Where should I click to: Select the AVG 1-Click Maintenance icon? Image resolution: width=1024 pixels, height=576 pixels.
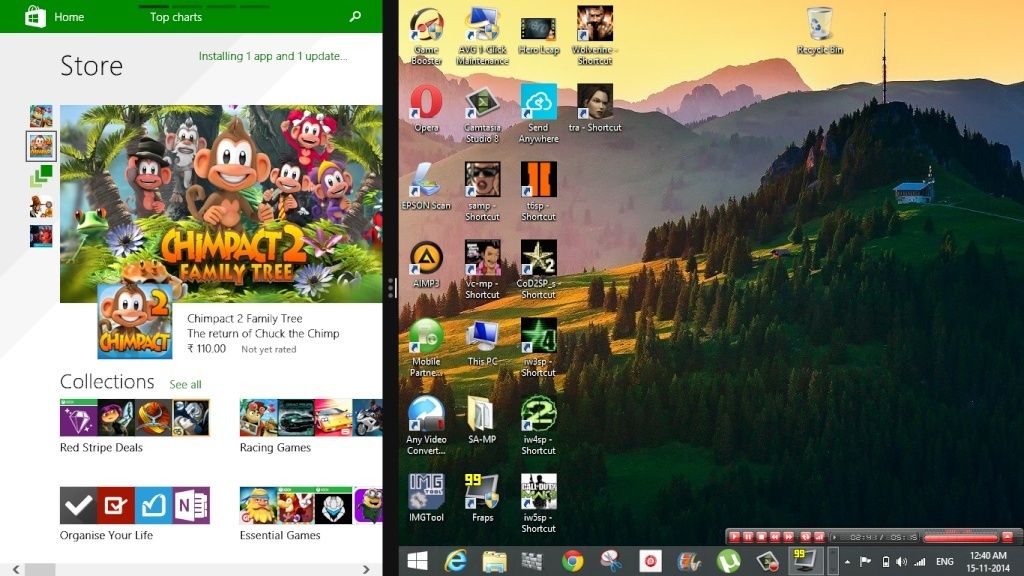coord(483,37)
